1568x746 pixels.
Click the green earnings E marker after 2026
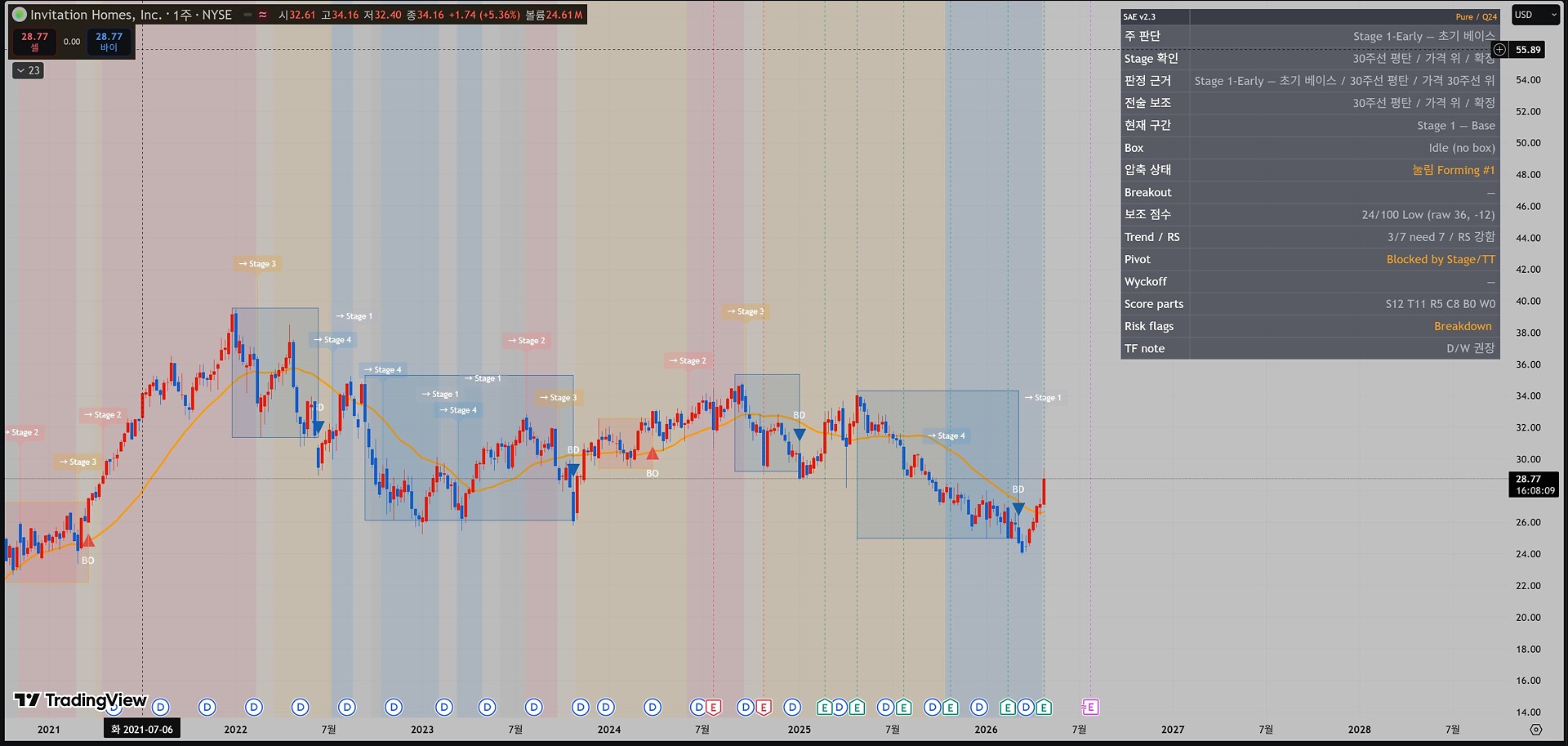coord(1008,707)
